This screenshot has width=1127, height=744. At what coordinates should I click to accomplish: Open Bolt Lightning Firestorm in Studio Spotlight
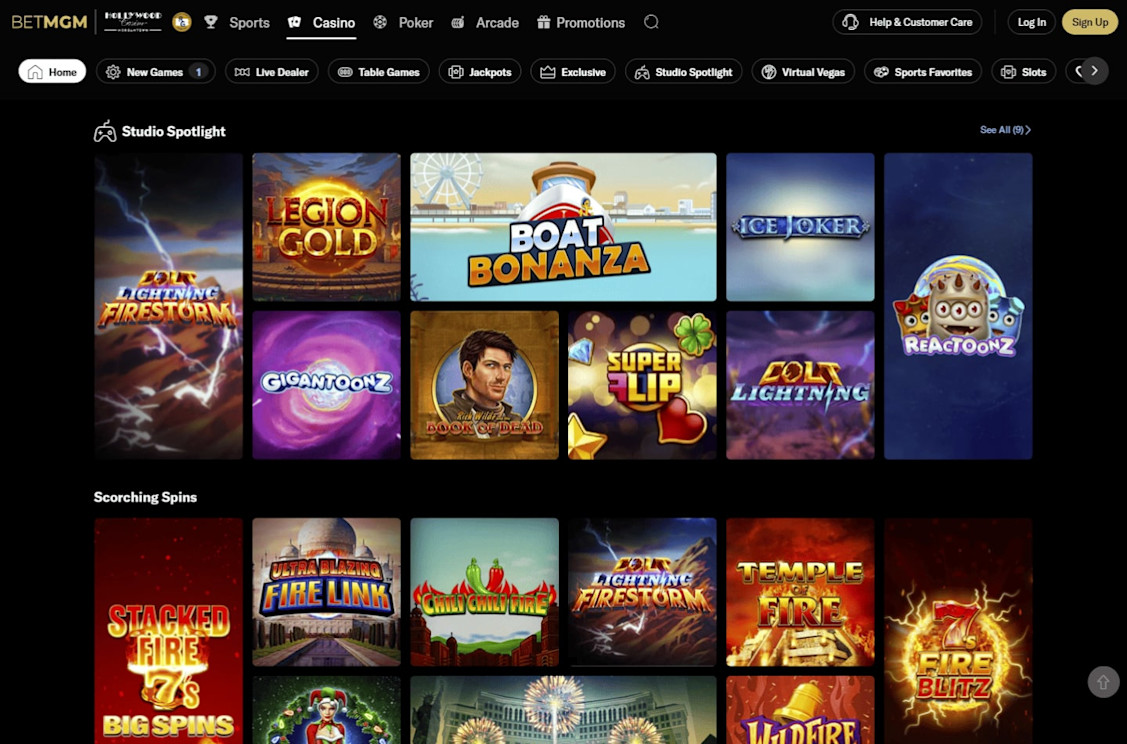click(x=168, y=306)
